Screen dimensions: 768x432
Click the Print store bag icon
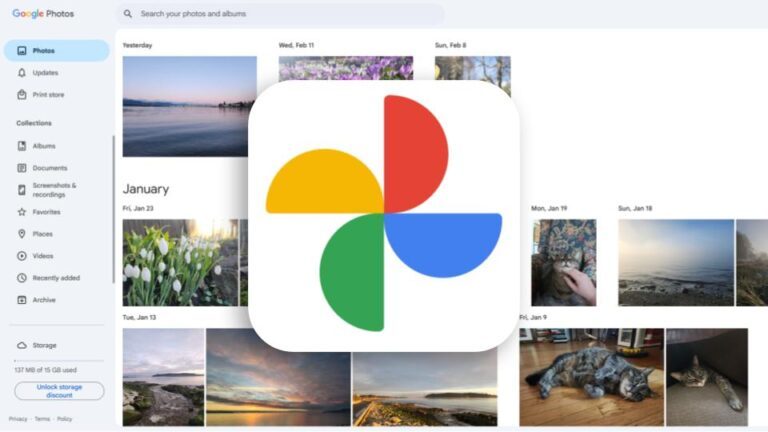pos(22,95)
